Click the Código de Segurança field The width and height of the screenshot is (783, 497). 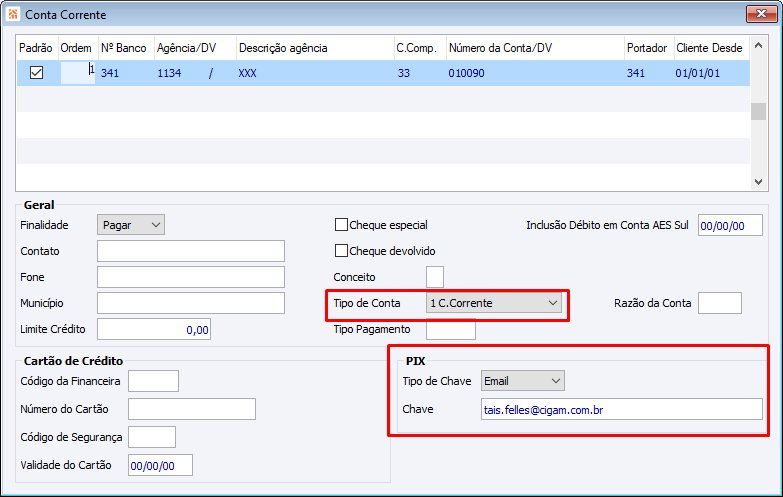[x=152, y=437]
